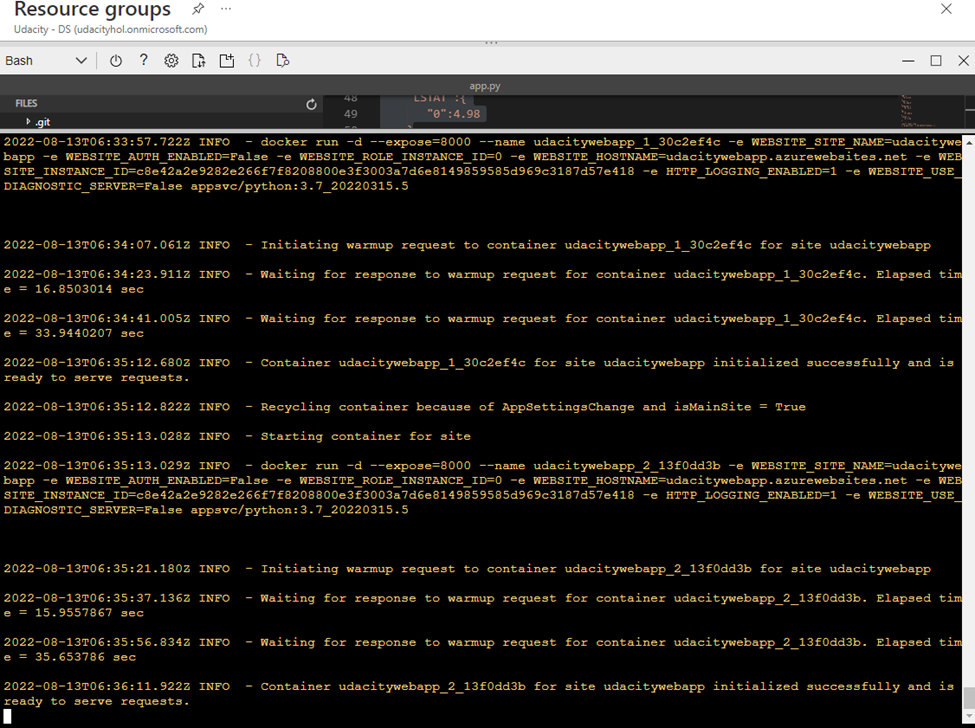The image size is (975, 728).
Task: Click the 06:35:21.180Z Initiating warmup log line
Action: tap(467, 569)
